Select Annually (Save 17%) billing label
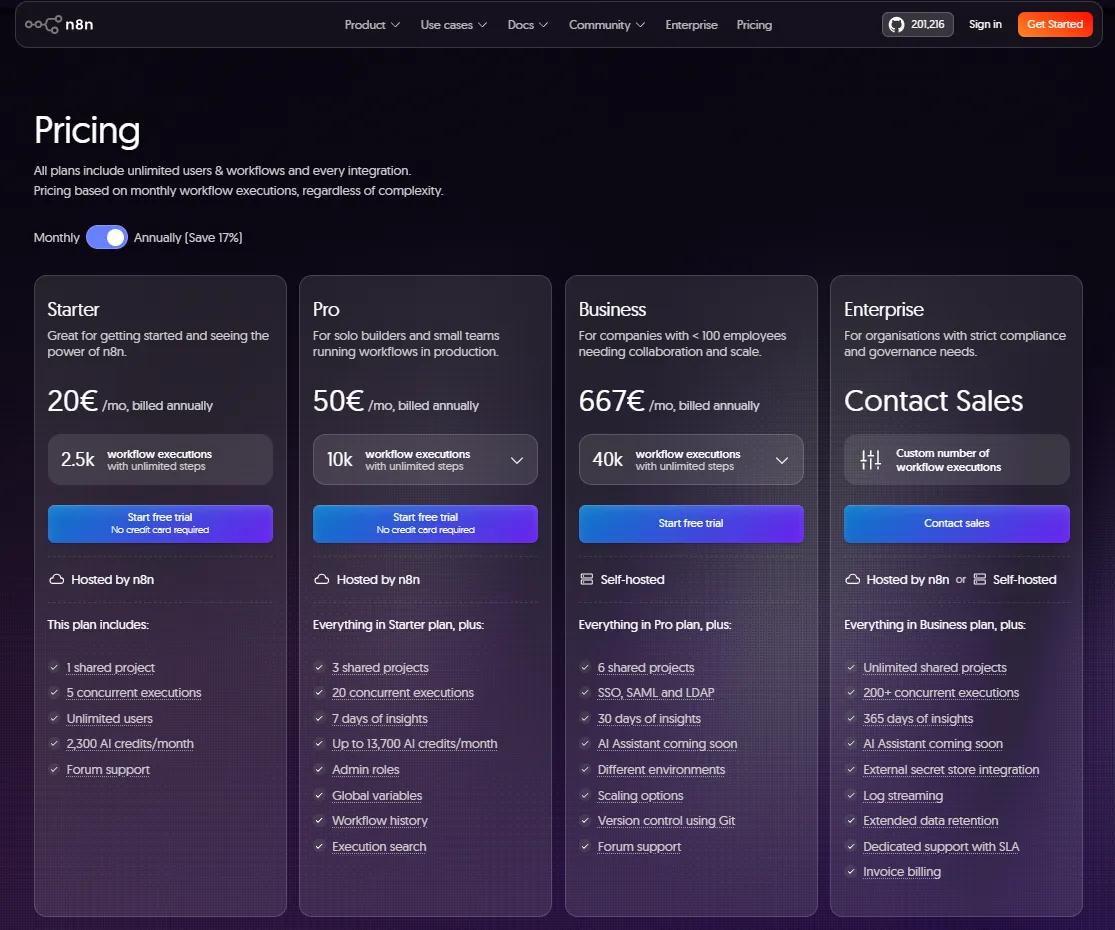Viewport: 1115px width, 930px height. click(x=188, y=237)
